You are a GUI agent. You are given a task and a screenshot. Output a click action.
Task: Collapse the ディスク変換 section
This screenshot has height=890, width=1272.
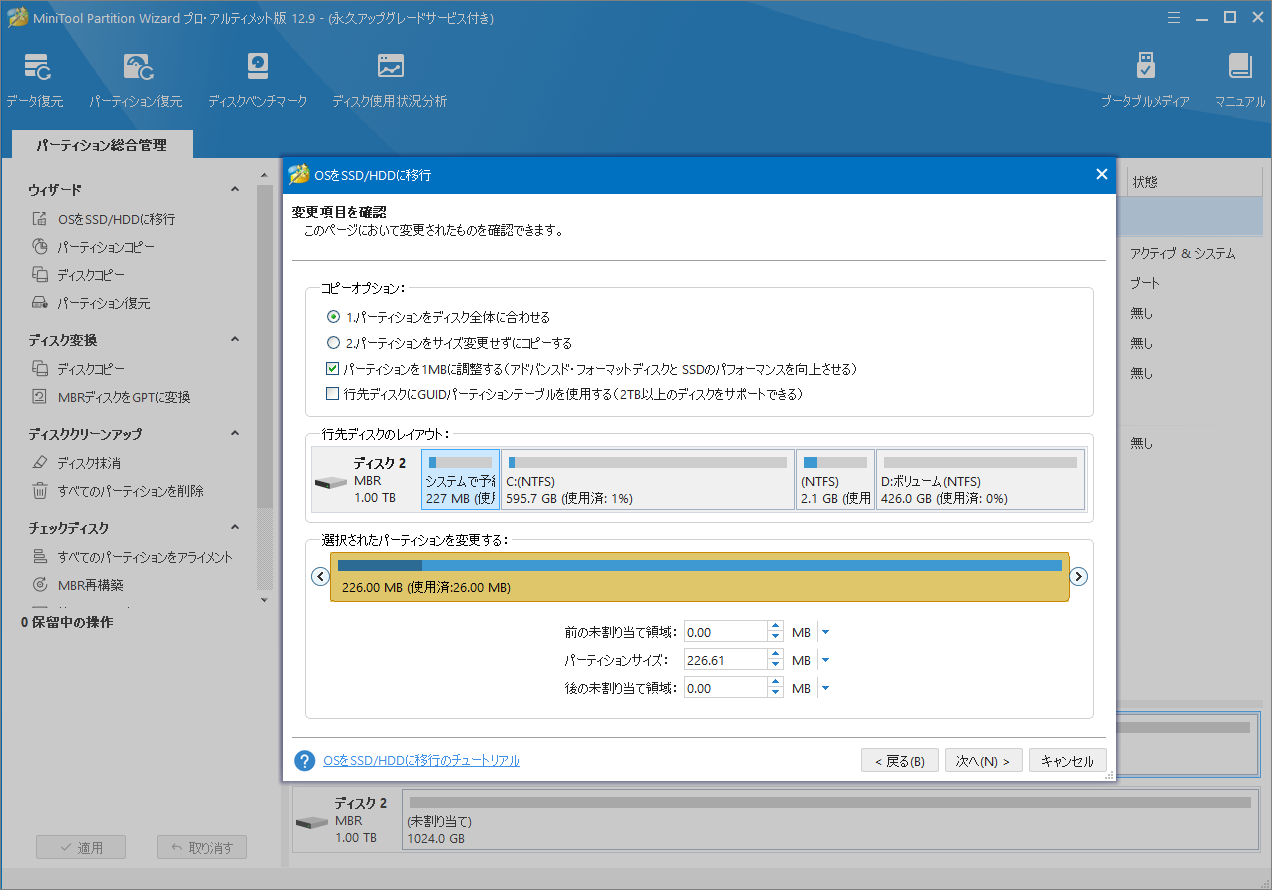235,340
